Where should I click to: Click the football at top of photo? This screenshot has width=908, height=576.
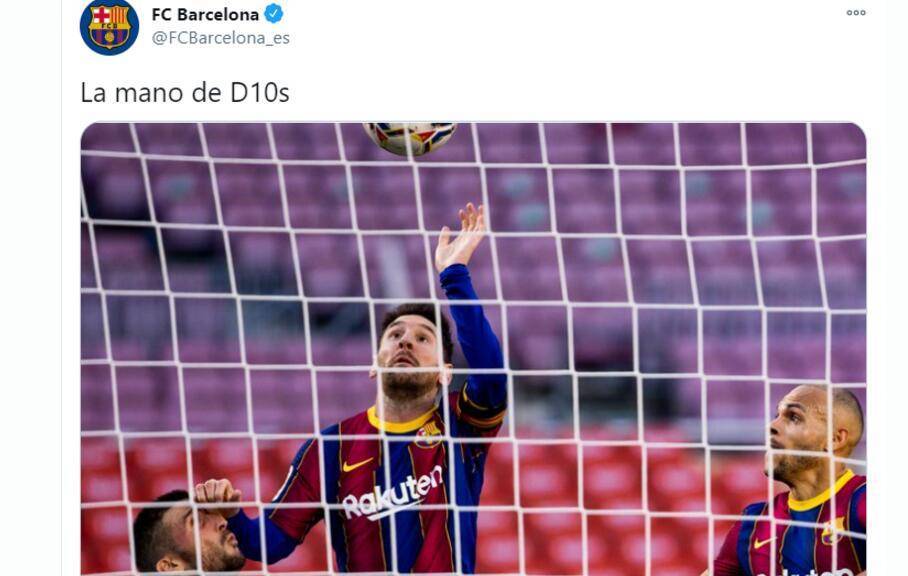click(x=410, y=138)
